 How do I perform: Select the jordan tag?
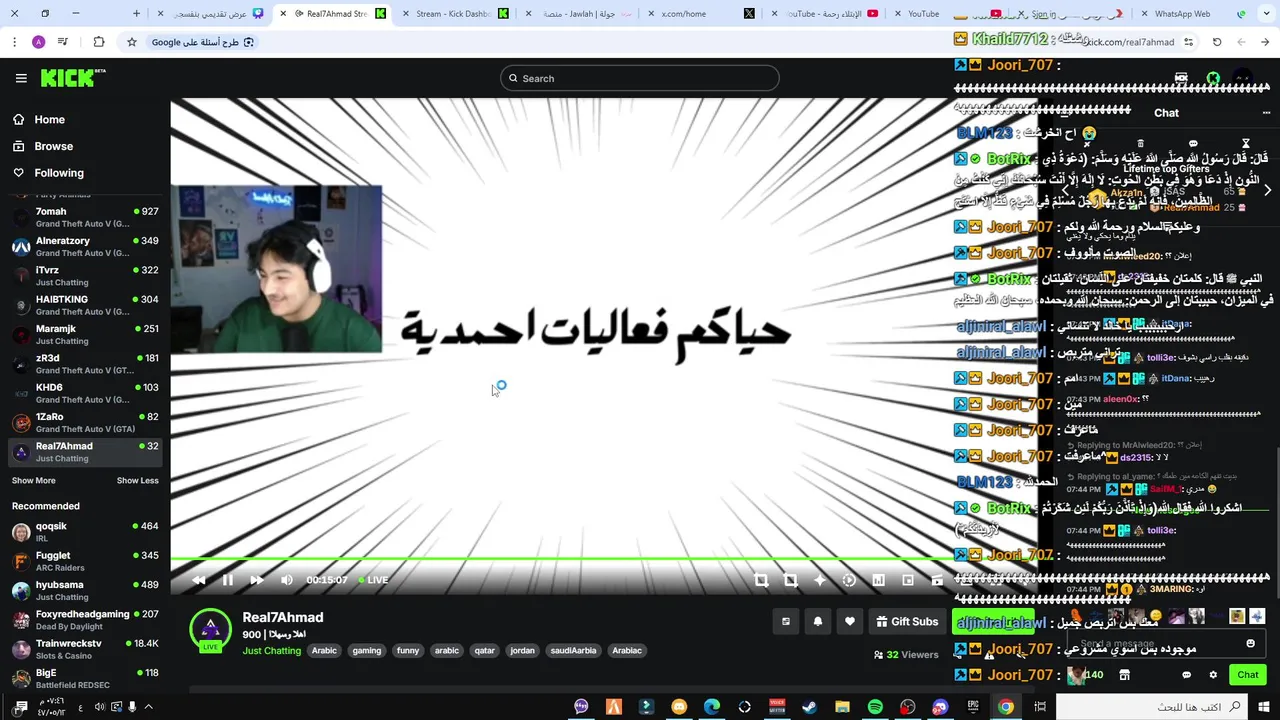[523, 651]
